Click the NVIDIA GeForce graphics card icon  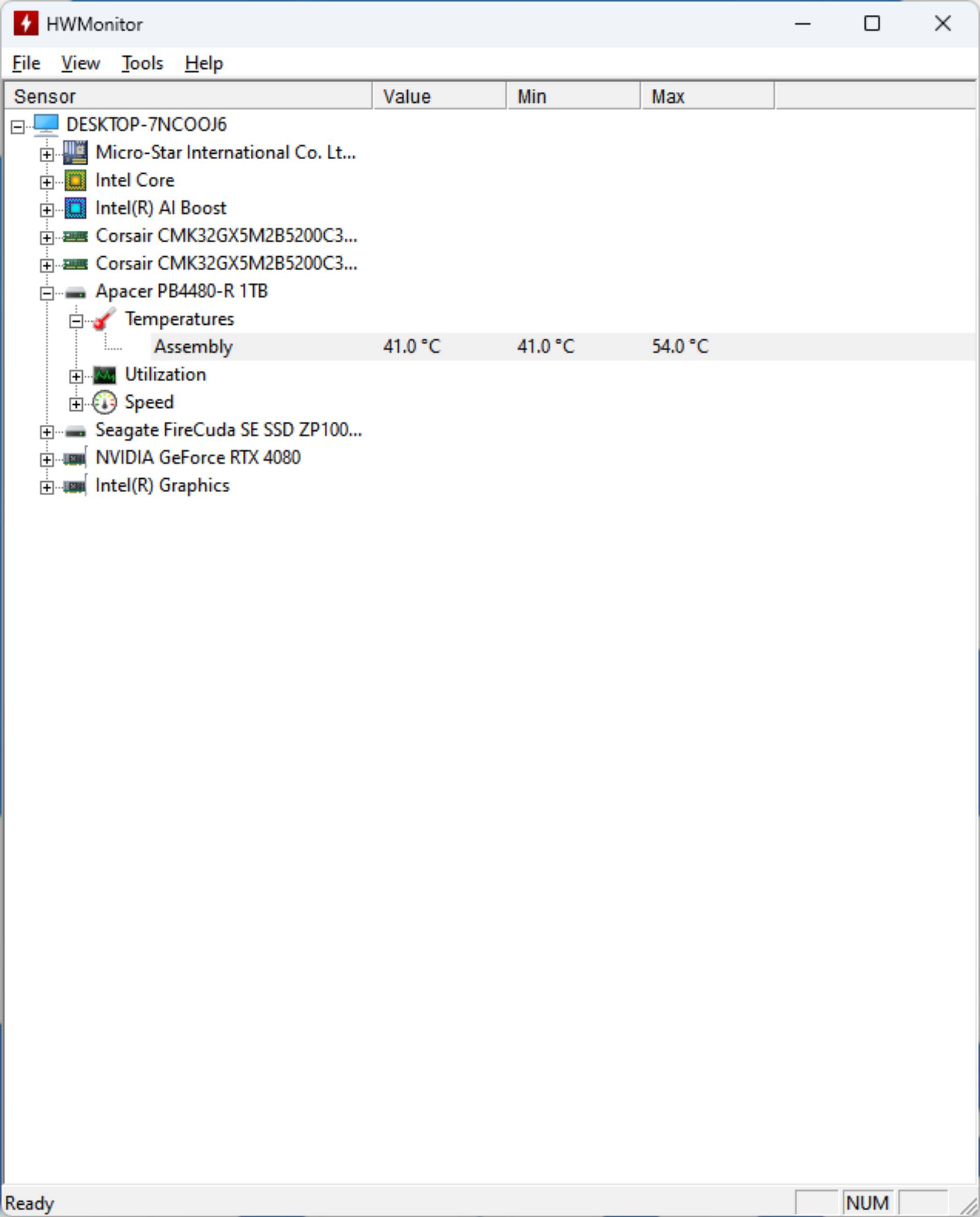coord(75,458)
